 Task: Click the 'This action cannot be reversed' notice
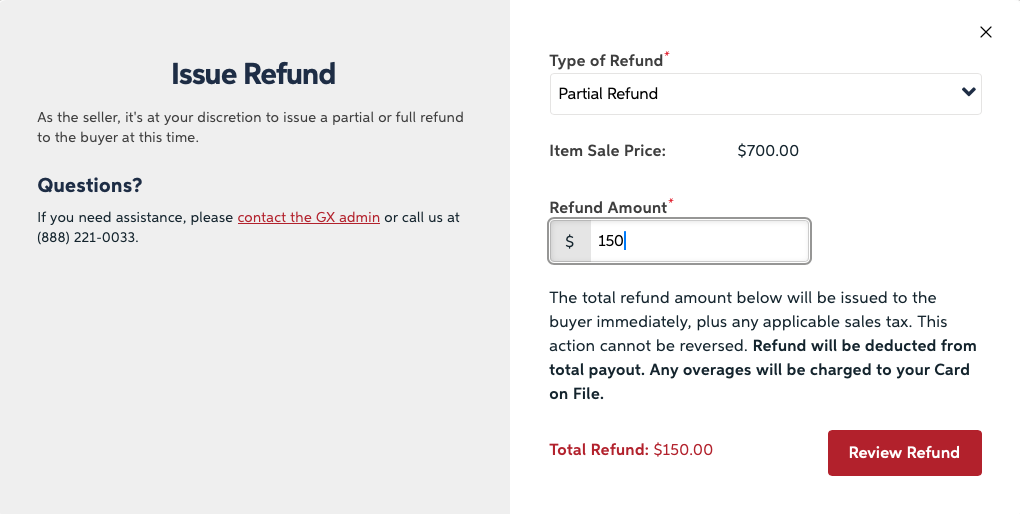(648, 346)
